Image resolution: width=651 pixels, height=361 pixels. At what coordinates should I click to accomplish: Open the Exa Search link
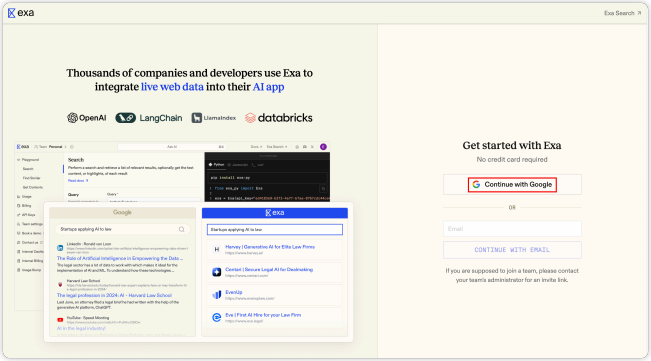(x=622, y=13)
